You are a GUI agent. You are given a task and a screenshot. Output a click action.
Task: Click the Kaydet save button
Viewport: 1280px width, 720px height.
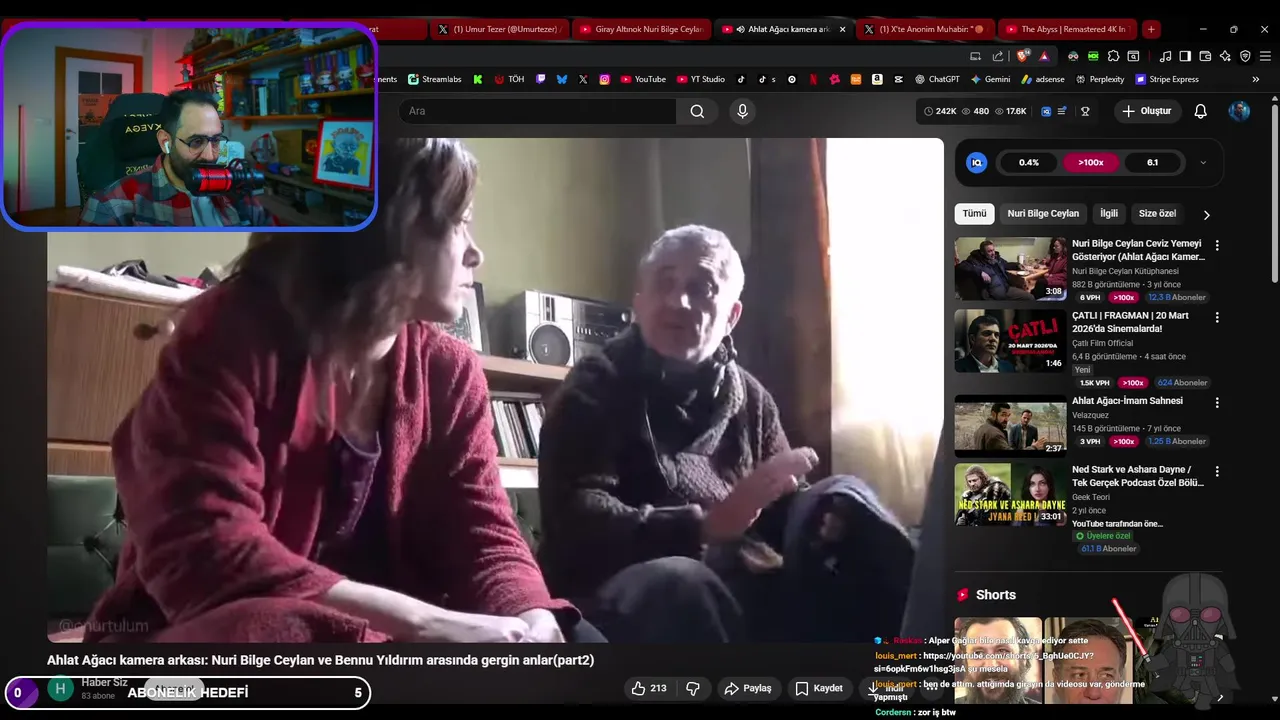click(819, 688)
